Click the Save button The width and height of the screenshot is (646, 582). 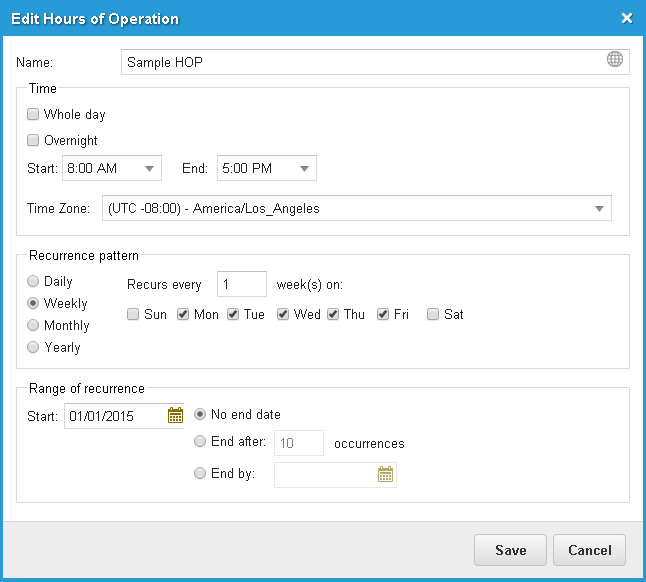510,550
